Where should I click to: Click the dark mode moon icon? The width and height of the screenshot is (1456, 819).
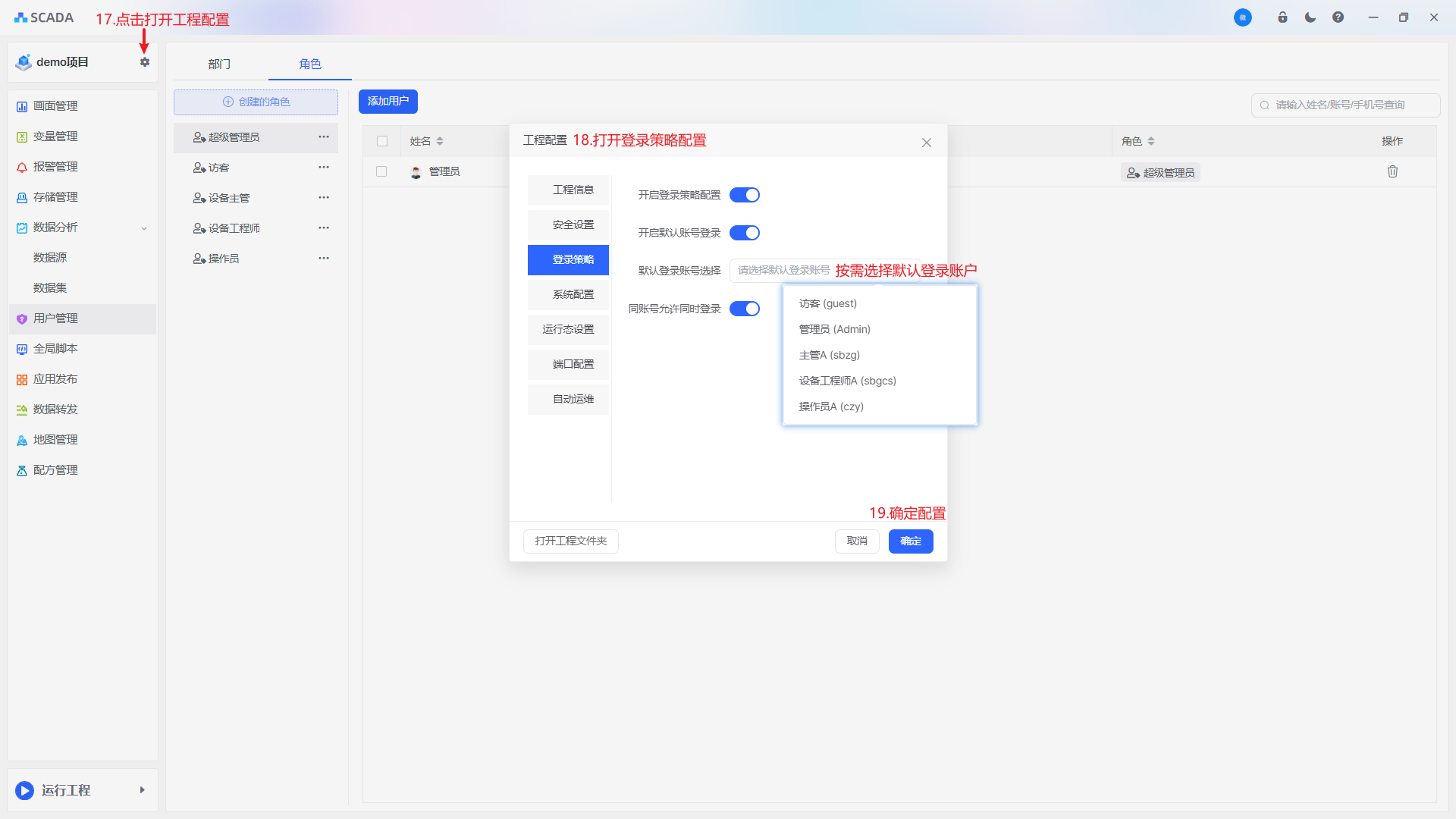point(1310,17)
